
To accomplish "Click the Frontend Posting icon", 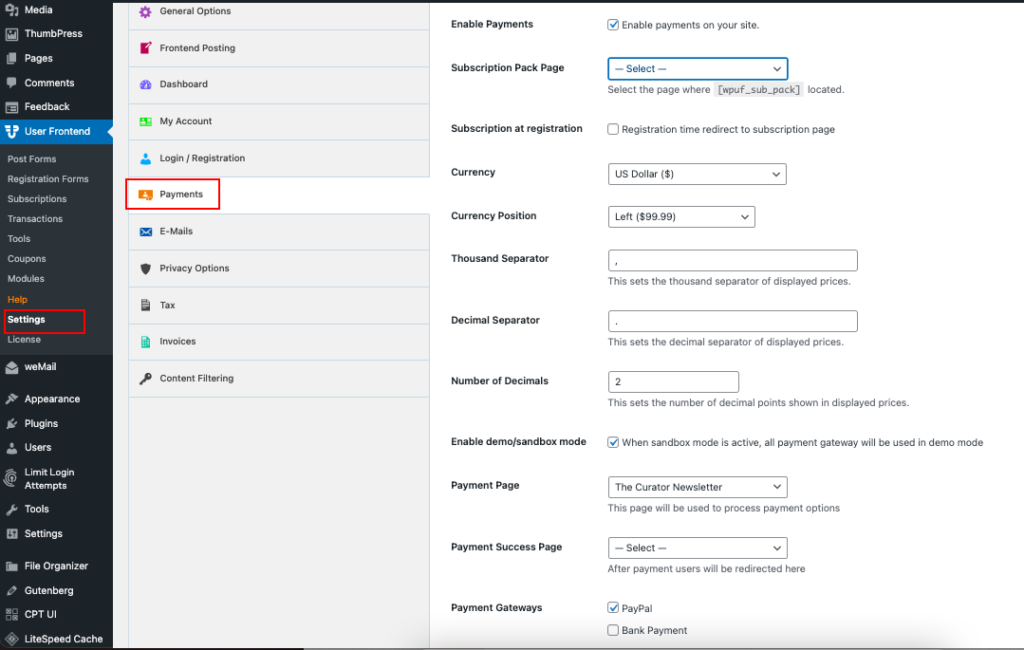I will (146, 48).
